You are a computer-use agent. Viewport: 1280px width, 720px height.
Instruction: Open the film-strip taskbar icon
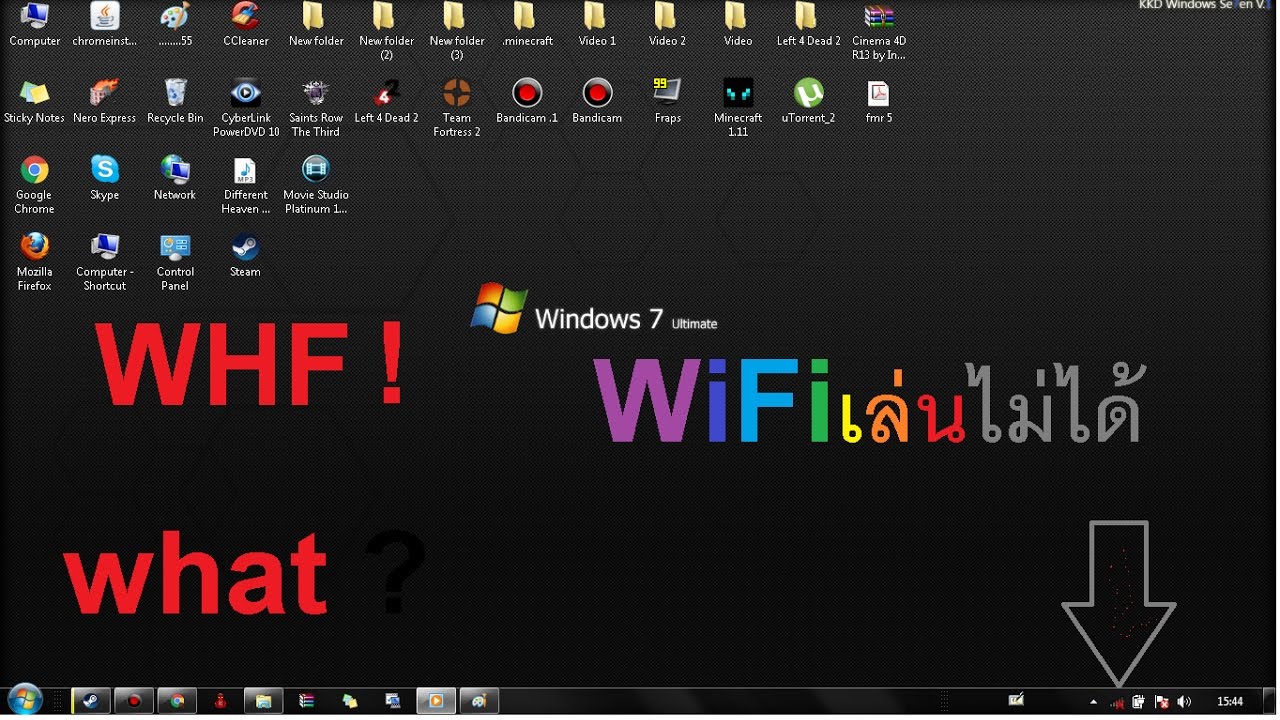[x=393, y=701]
